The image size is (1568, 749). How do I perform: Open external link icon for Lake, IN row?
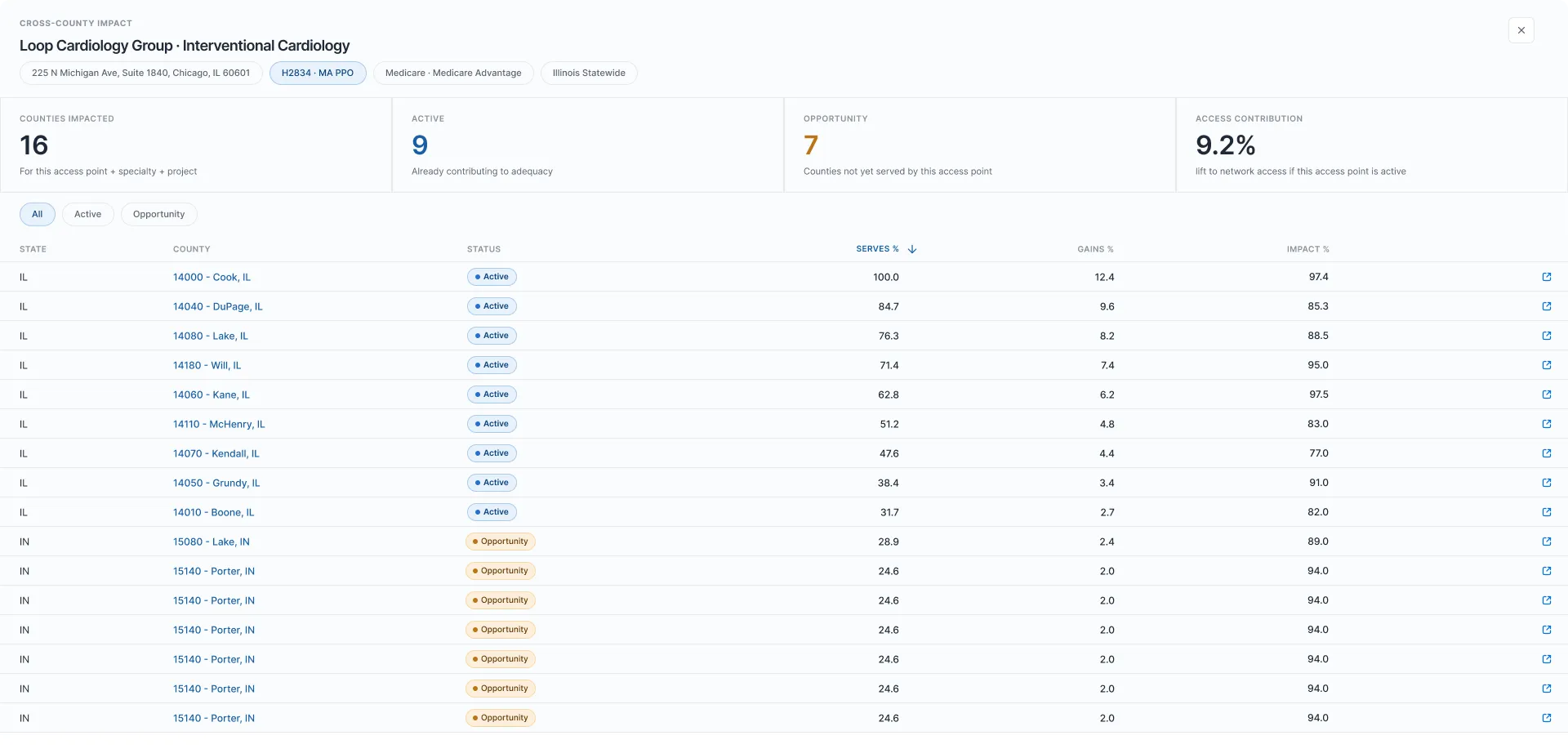coord(1546,542)
